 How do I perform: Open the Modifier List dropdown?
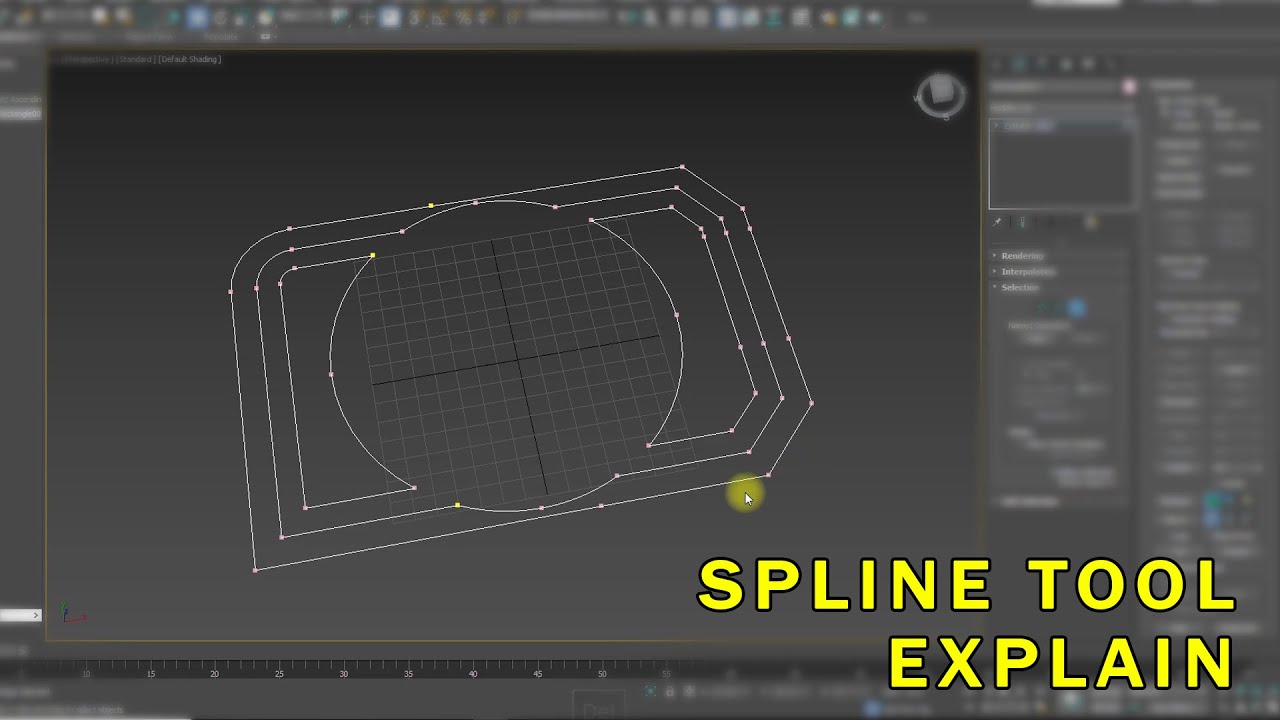coord(1062,107)
